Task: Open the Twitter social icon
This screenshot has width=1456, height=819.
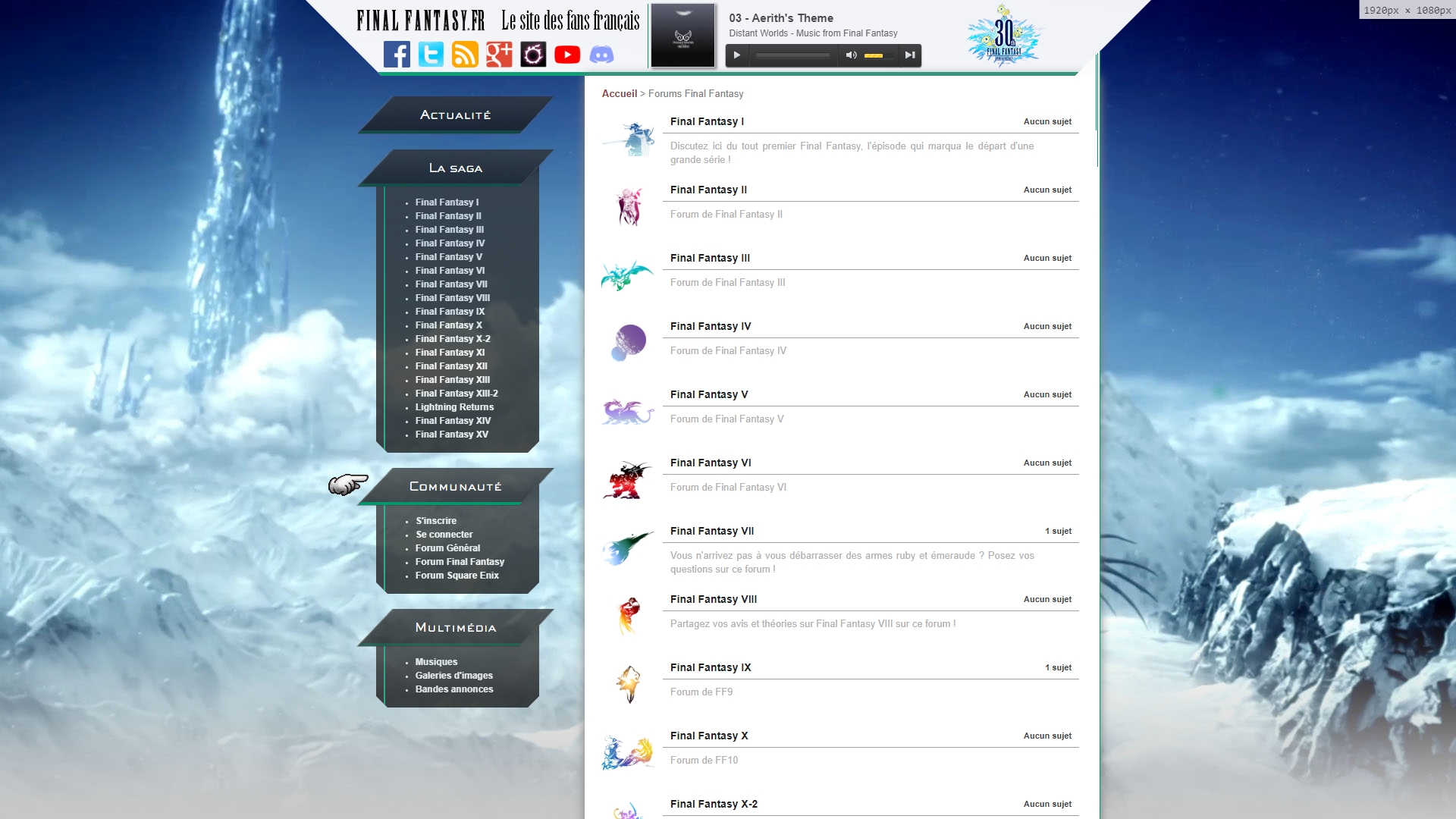Action: pos(431,55)
